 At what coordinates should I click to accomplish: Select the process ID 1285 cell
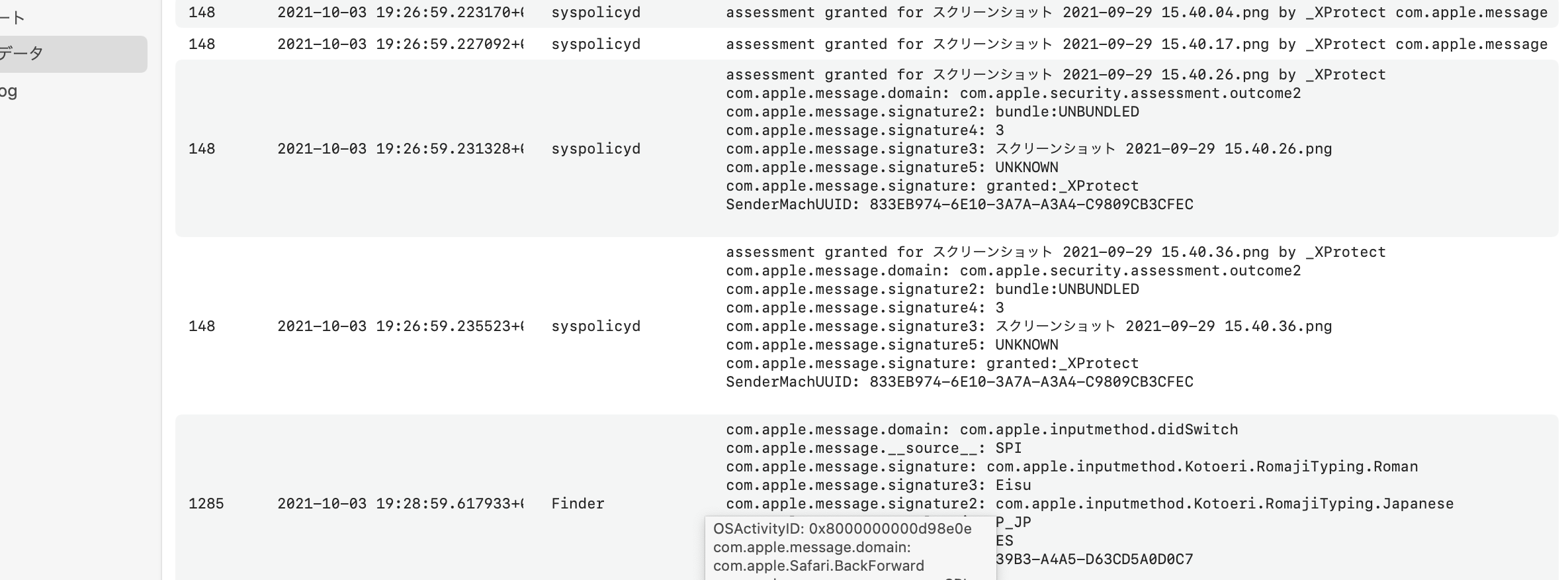tap(206, 504)
